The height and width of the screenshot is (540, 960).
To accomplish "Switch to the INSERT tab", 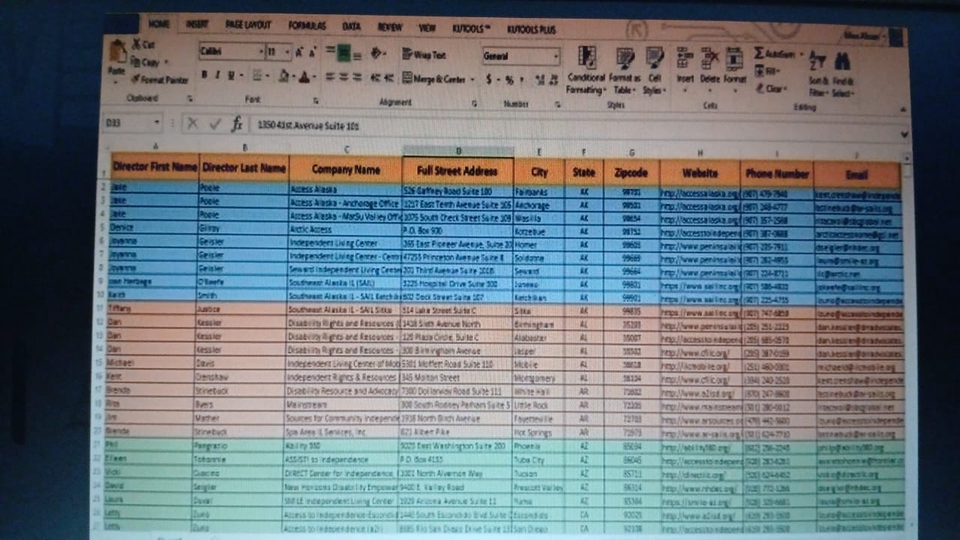I will (x=197, y=24).
